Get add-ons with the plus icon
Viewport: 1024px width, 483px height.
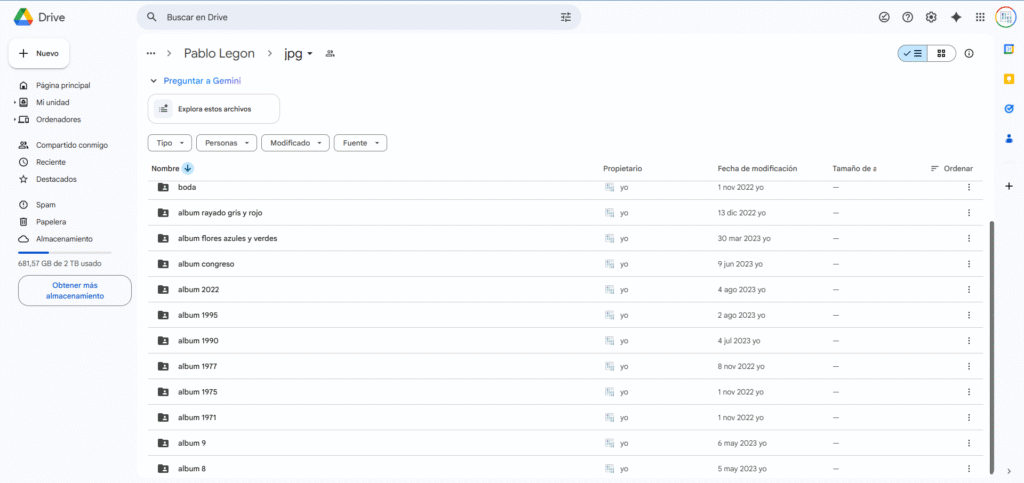click(x=1009, y=187)
